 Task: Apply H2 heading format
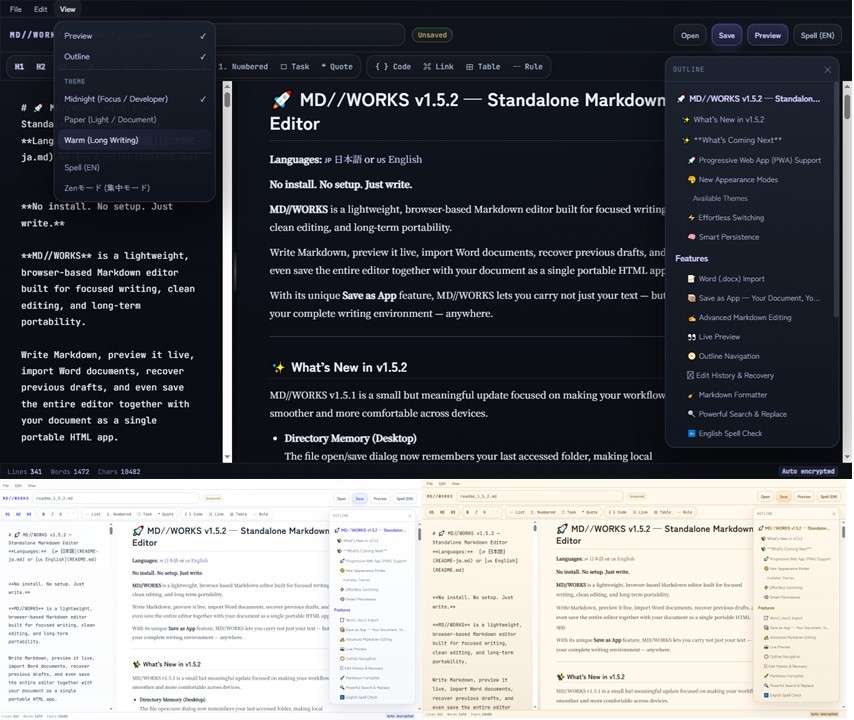click(x=41, y=66)
